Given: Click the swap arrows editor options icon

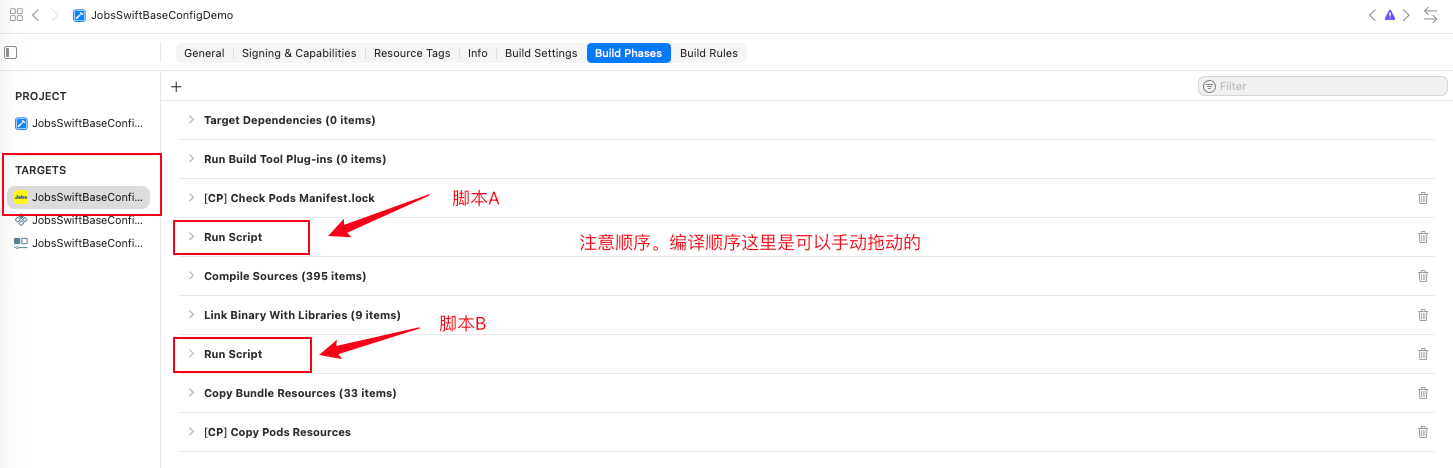Looking at the screenshot, I should (x=1431, y=15).
